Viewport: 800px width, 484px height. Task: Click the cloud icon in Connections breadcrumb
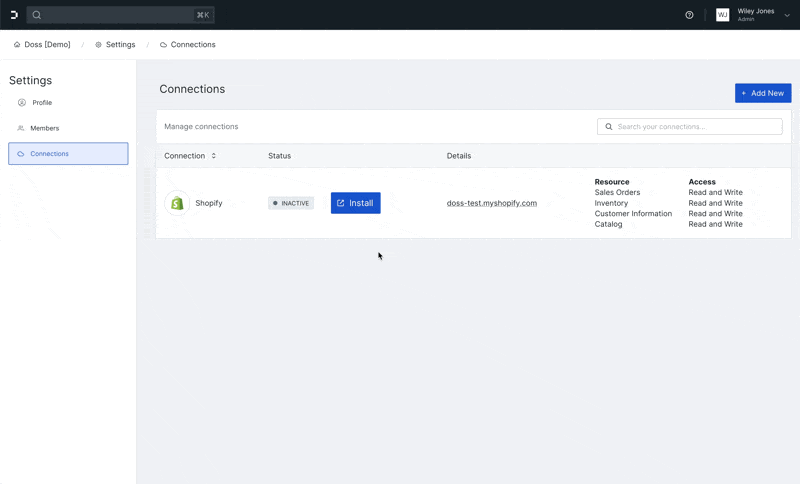164,45
